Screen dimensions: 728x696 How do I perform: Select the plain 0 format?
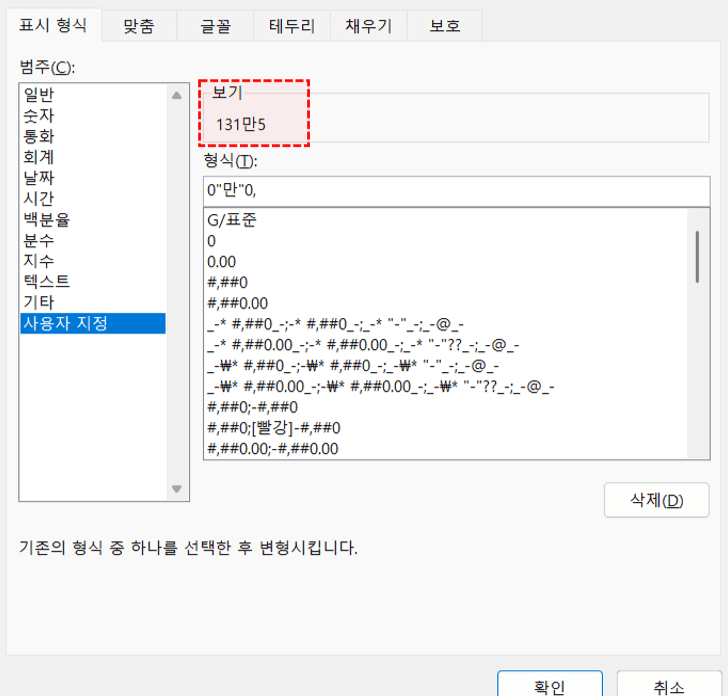445,241
